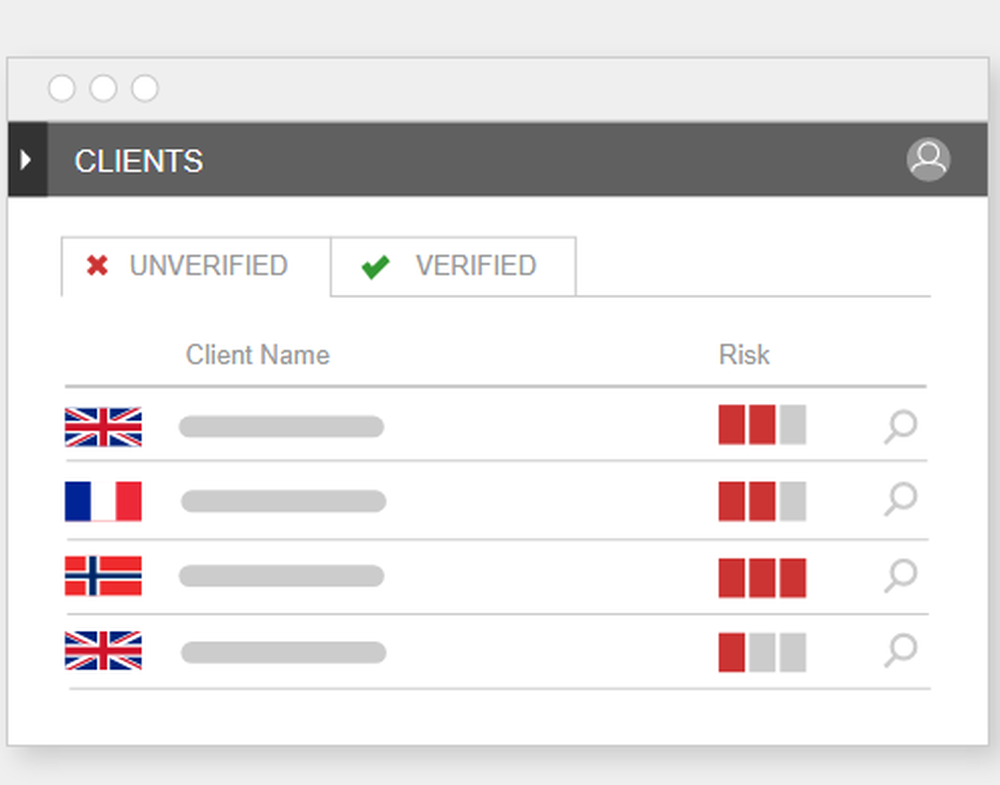Select the Norwegian client name placeholder

click(x=281, y=576)
